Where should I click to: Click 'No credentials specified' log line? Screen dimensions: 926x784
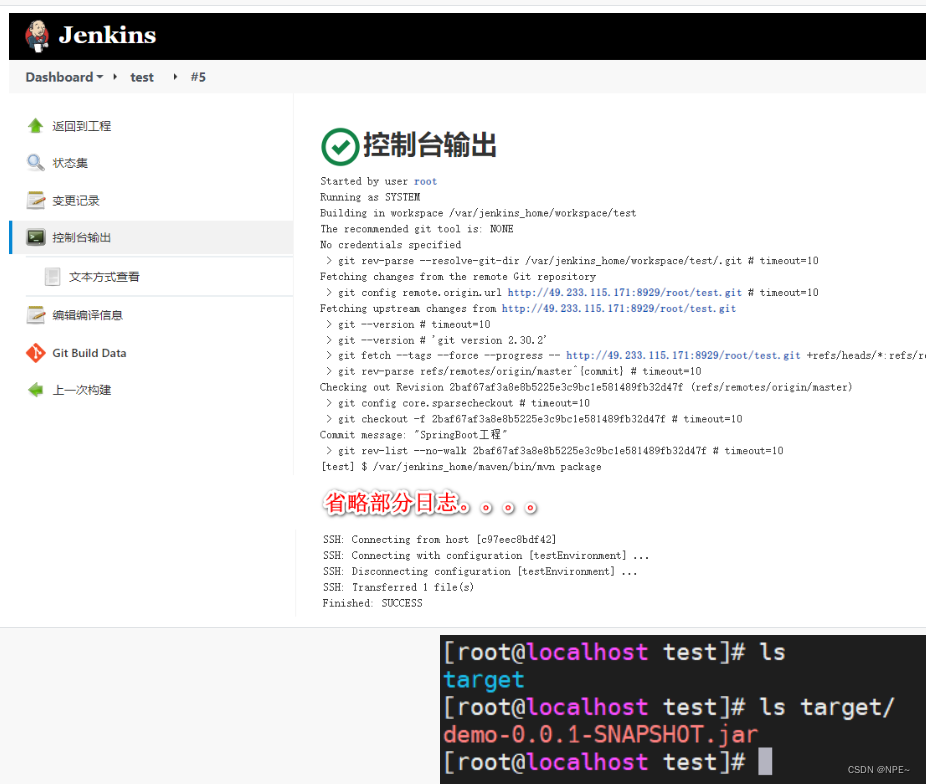pyautogui.click(x=390, y=244)
